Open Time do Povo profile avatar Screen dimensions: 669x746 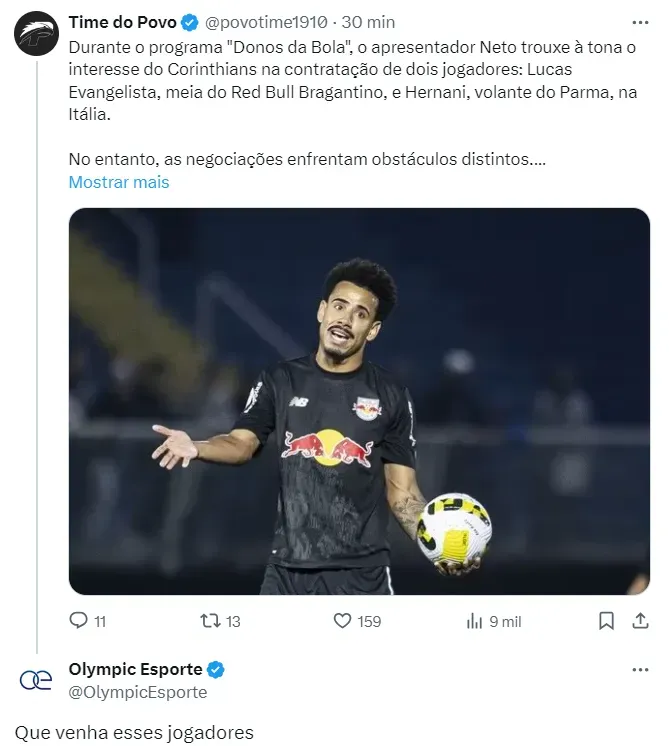click(x=35, y=34)
